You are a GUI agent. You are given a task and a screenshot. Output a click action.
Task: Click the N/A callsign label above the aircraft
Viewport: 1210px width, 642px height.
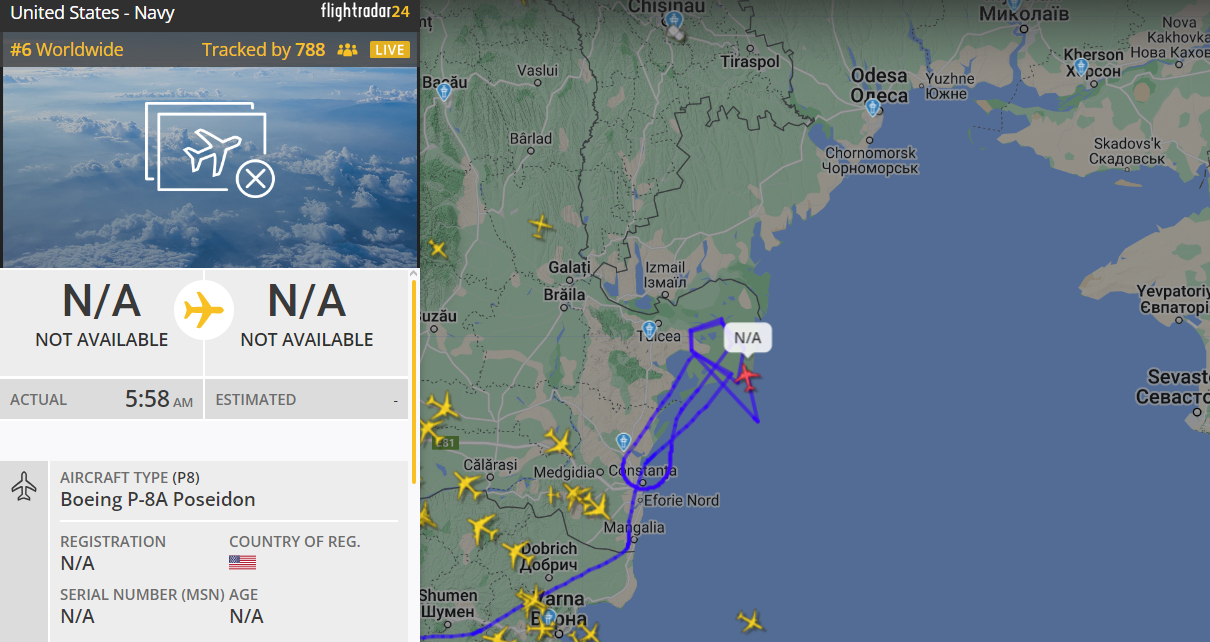tap(748, 338)
